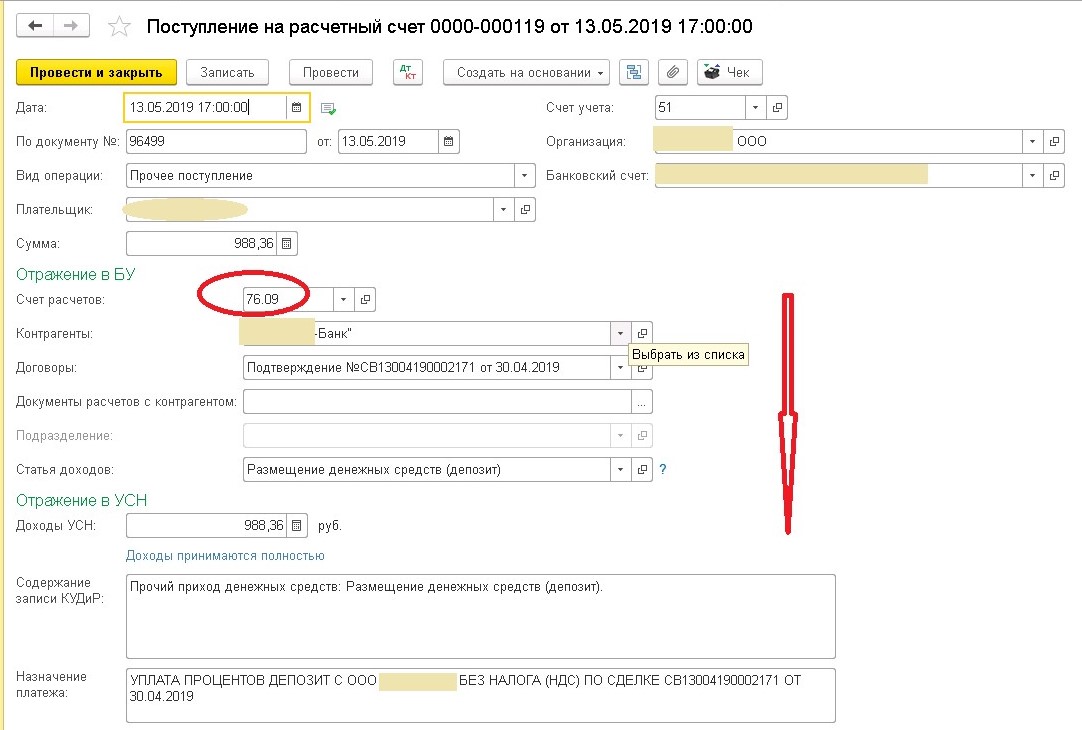The height and width of the screenshot is (730, 1082).
Task: Click the Записать button
Action: [x=227, y=72]
